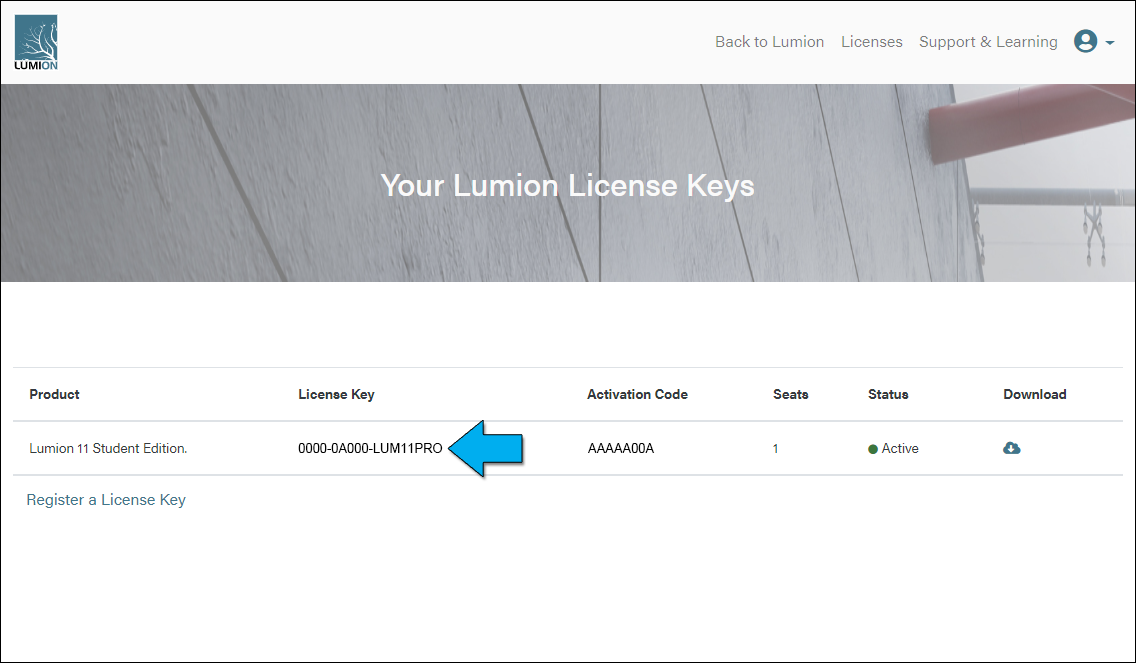
Task: Open the Licenses menu item
Action: click(871, 42)
